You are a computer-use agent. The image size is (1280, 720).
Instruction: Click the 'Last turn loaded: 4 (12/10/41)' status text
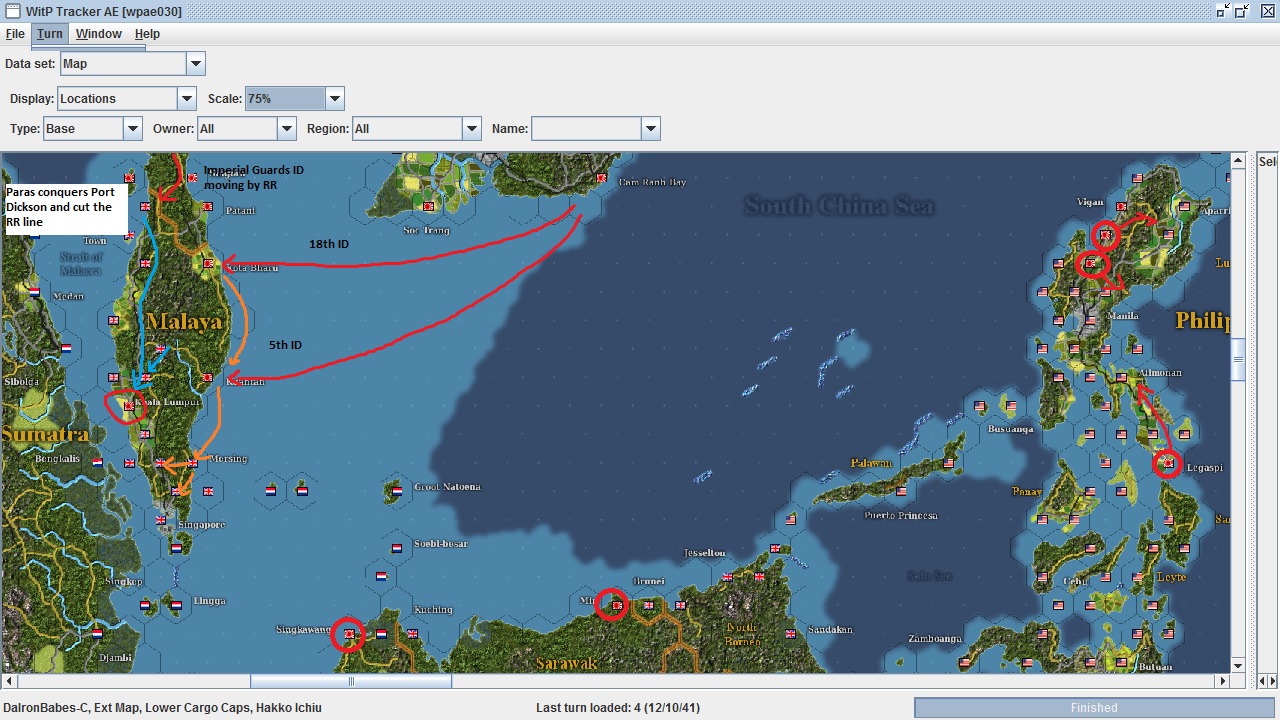(x=618, y=708)
